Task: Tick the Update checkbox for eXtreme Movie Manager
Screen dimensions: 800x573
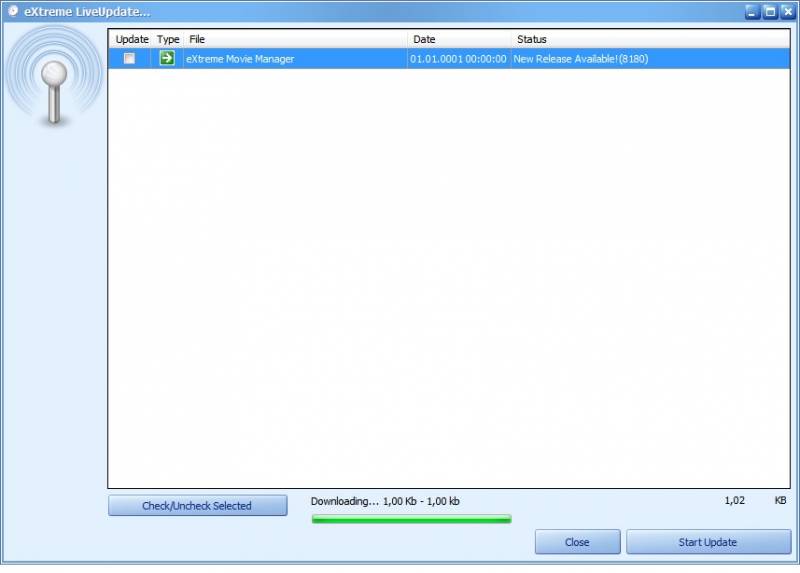Action: (130, 59)
